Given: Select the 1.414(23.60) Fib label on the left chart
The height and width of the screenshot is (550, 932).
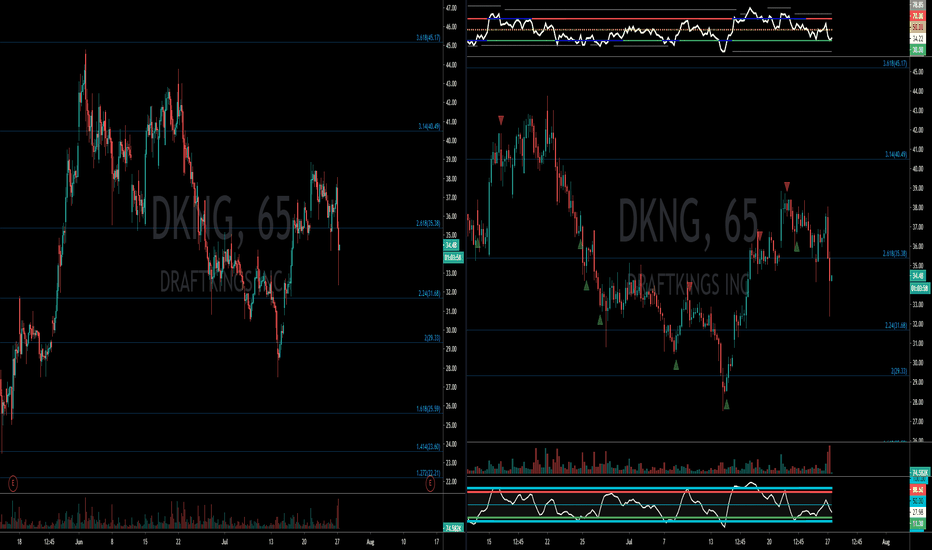Looking at the screenshot, I should point(428,447).
